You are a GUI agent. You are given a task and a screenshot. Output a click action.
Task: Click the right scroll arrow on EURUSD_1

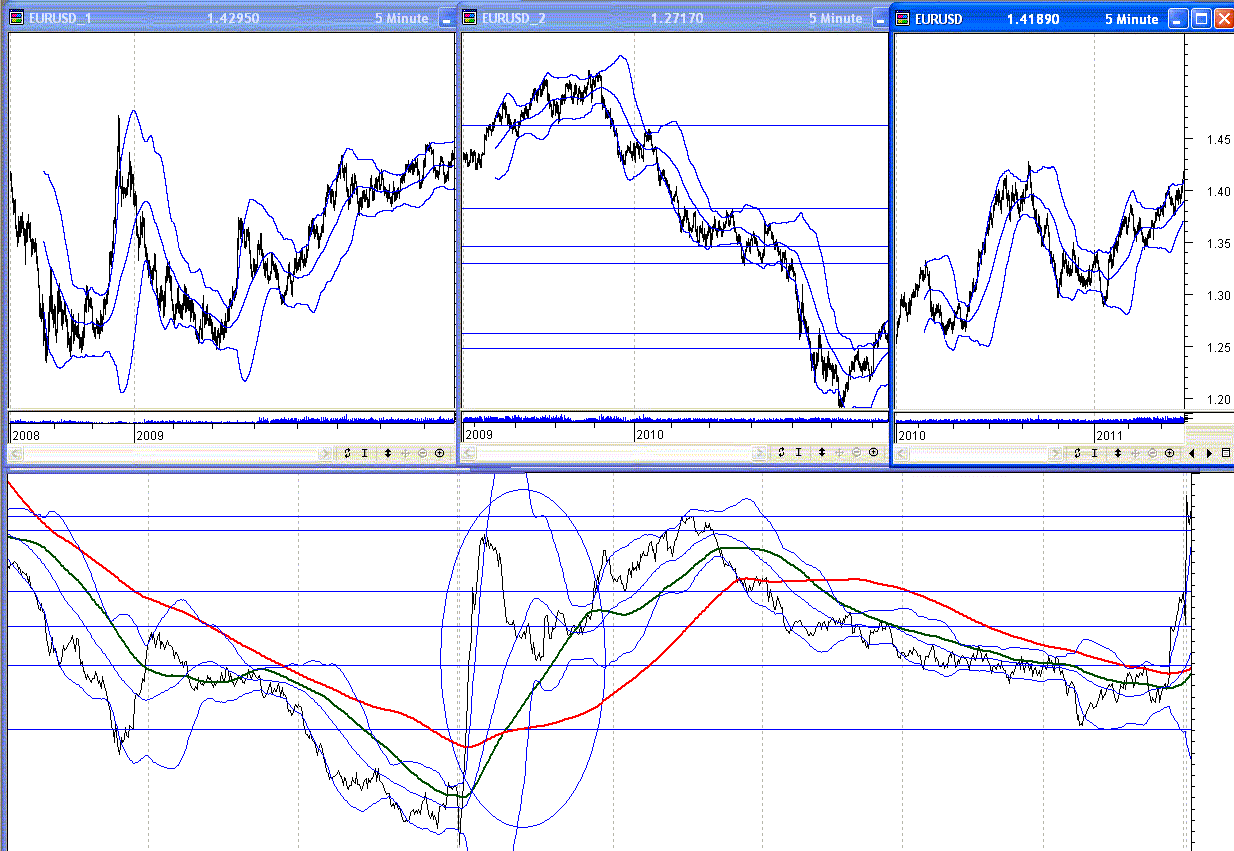326,453
